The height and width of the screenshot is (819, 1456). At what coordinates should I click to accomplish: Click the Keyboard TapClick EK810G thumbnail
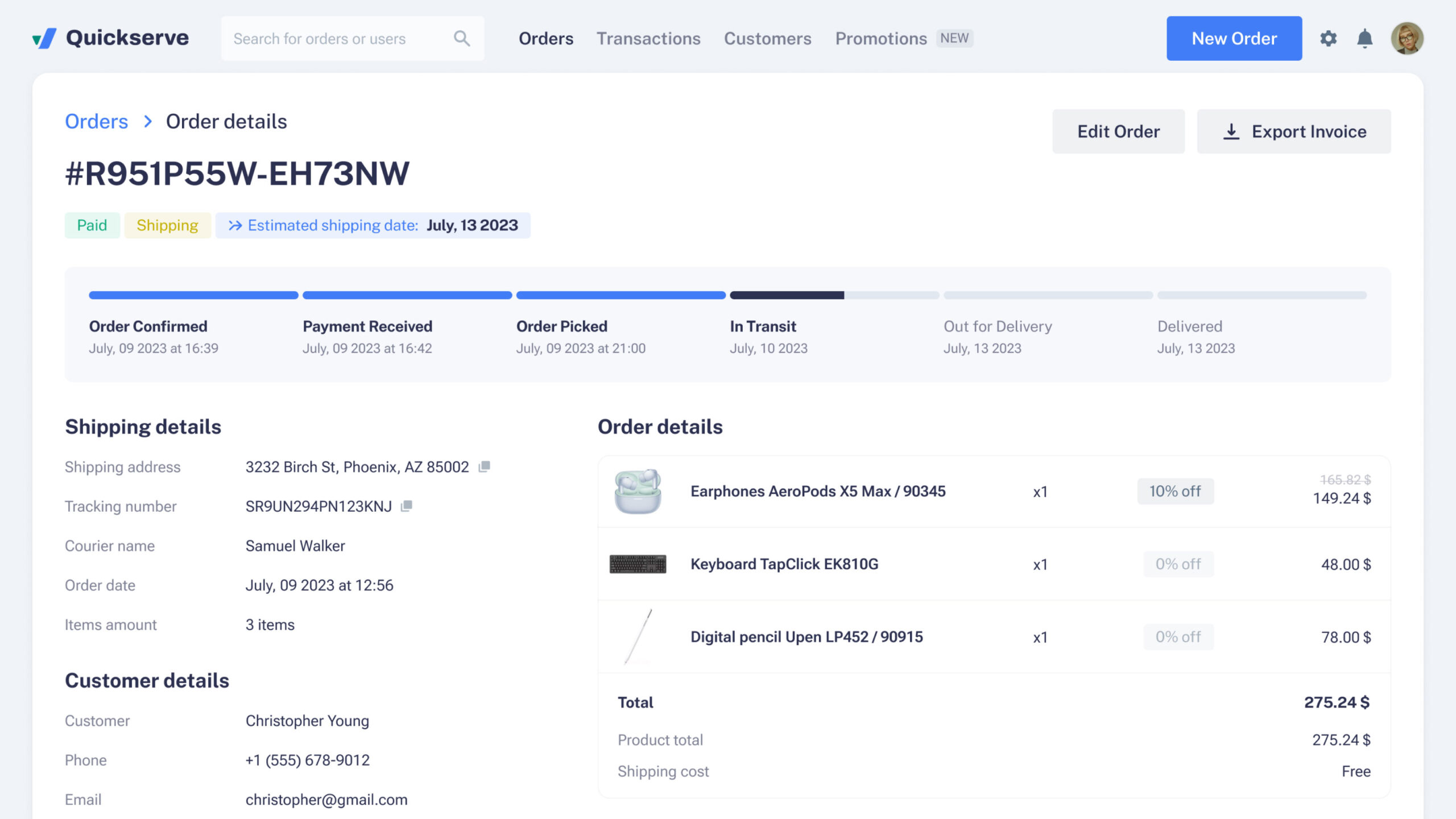[x=638, y=564]
